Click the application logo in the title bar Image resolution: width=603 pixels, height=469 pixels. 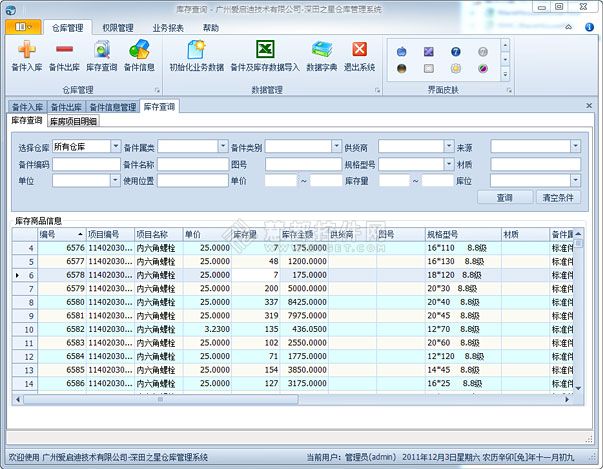[x=11, y=10]
